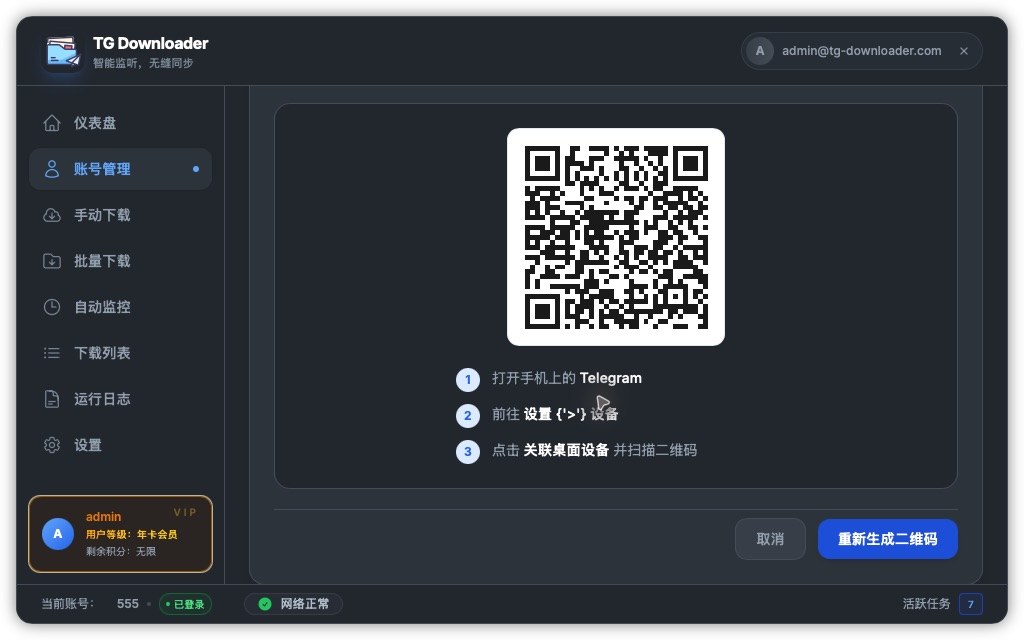Click the 已登录 status badge
The height and width of the screenshot is (640, 1024).
click(x=185, y=604)
